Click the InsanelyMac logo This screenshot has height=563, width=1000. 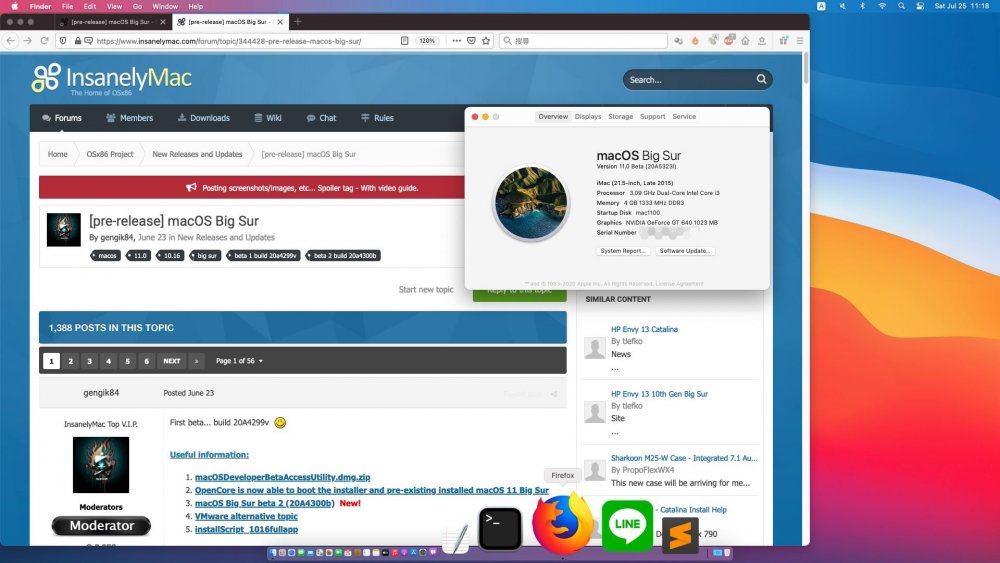pyautogui.click(x=112, y=79)
